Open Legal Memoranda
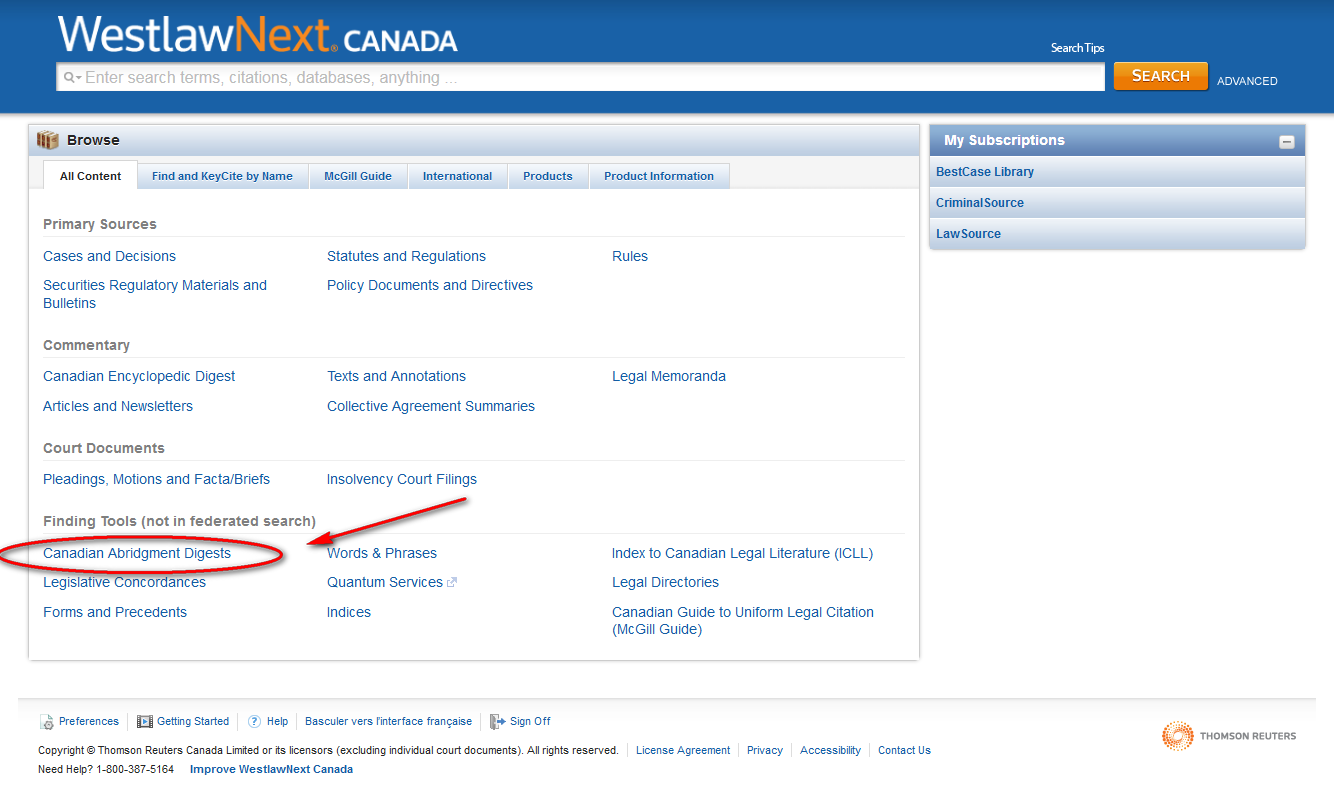The width and height of the screenshot is (1334, 808). (669, 376)
